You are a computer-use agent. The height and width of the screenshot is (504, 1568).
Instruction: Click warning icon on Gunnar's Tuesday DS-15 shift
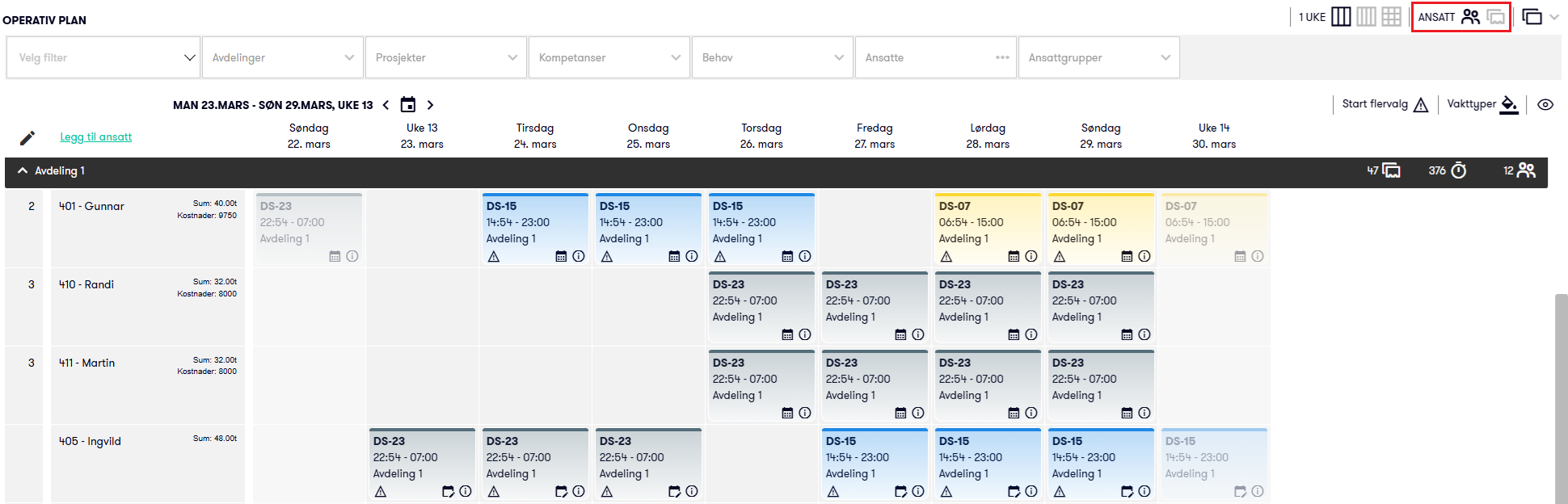494,257
